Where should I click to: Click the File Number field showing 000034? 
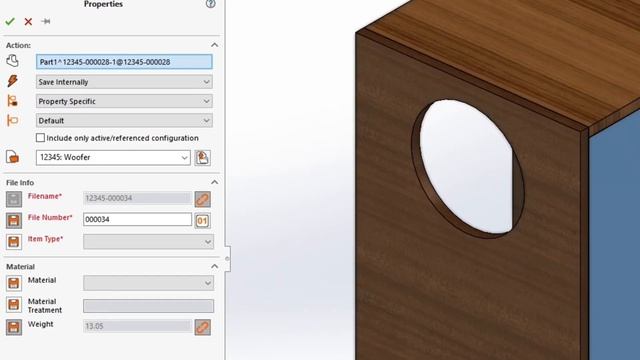point(137,219)
